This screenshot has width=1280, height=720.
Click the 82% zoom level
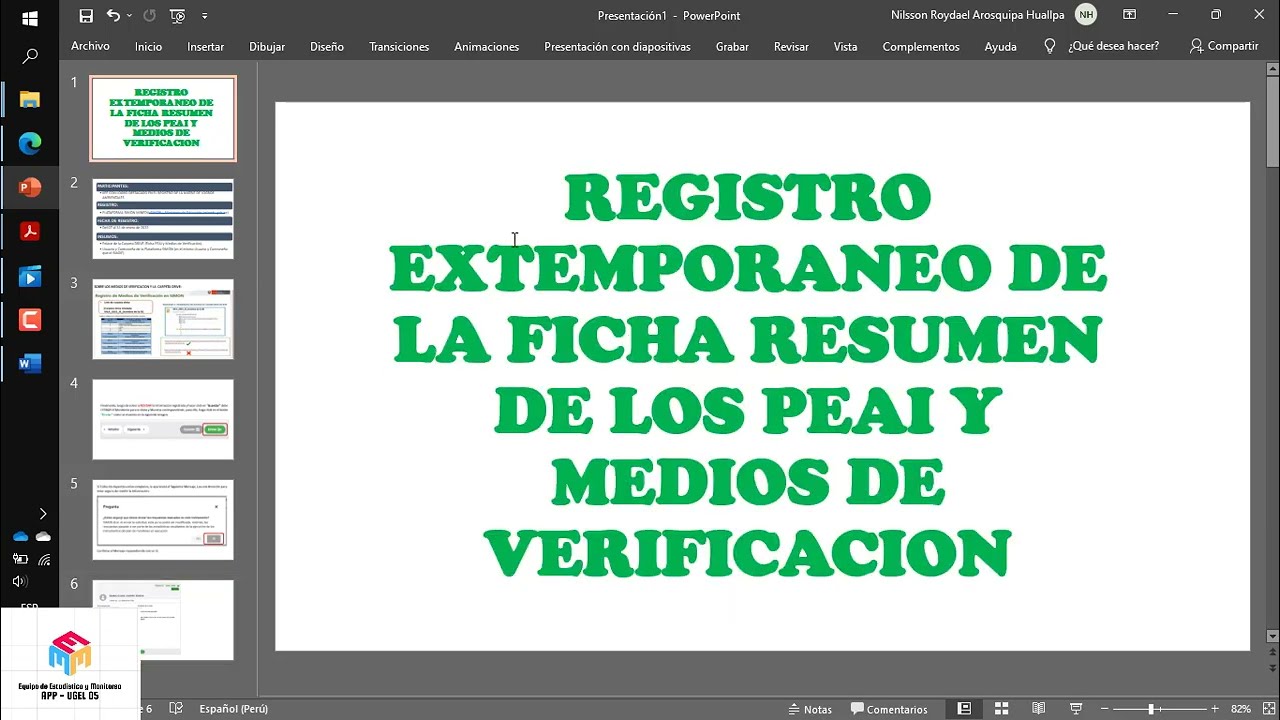(1241, 709)
